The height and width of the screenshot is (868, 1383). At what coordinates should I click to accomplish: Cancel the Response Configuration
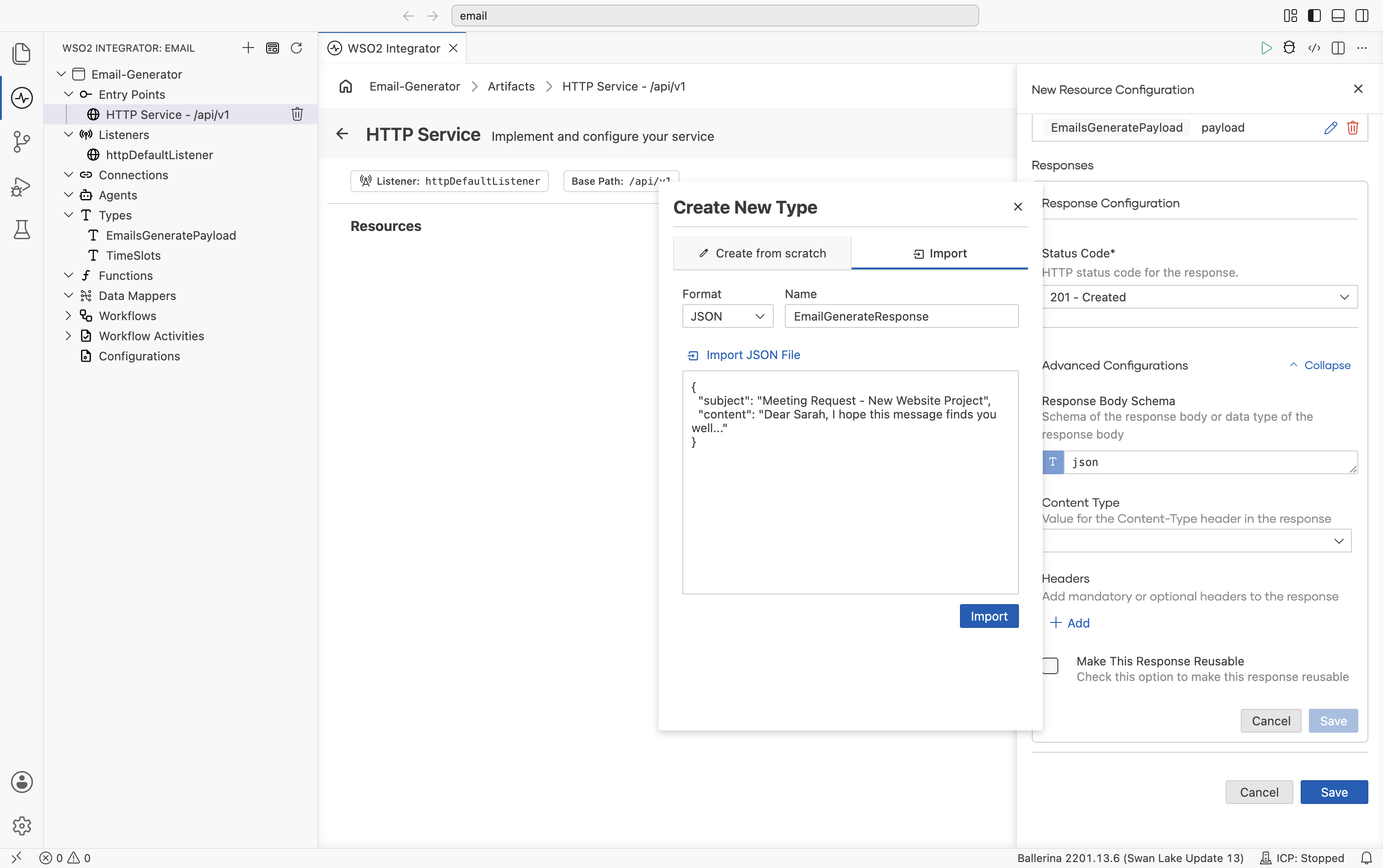tap(1270, 721)
